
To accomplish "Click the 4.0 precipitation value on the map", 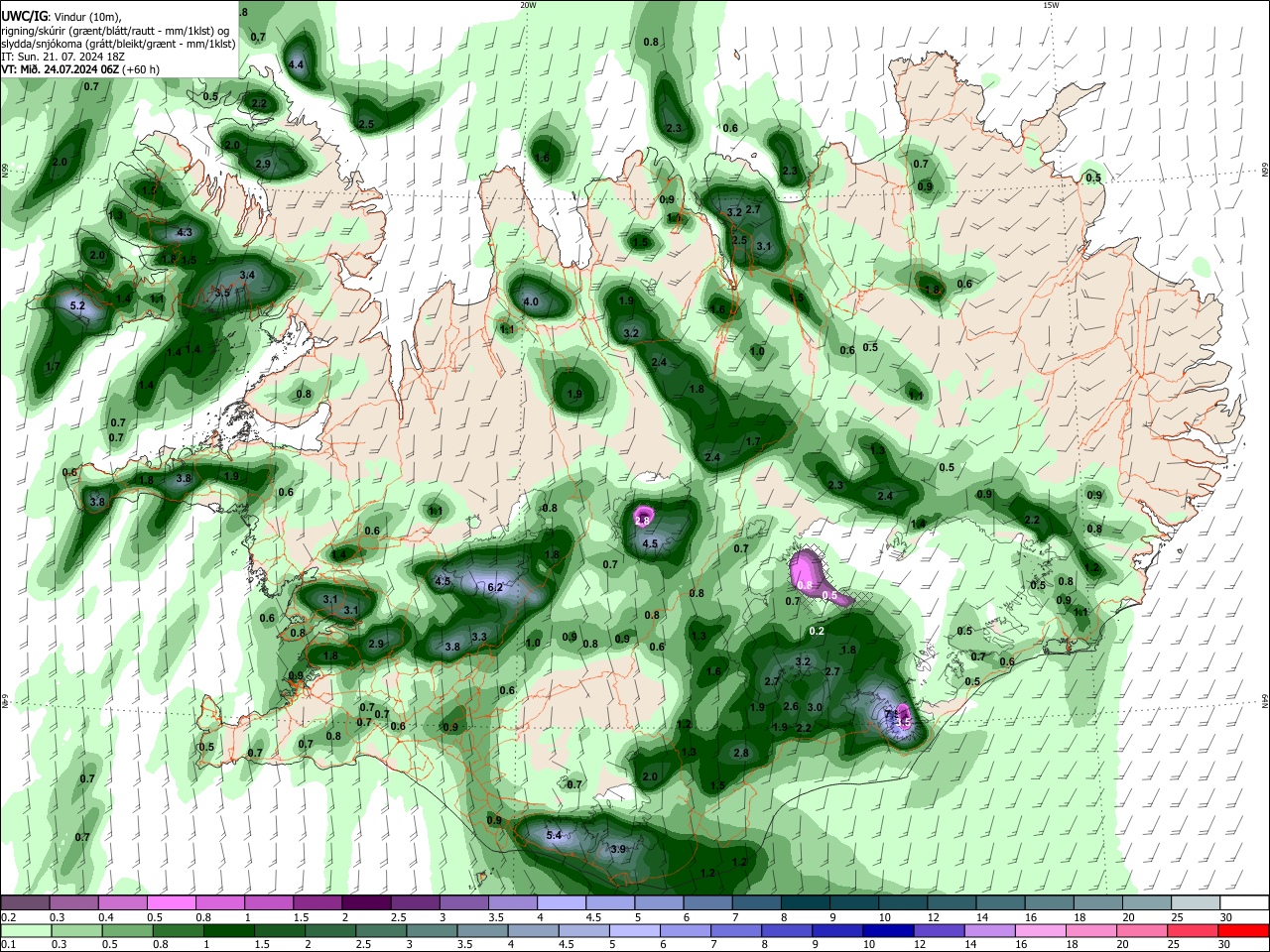I will click(531, 302).
